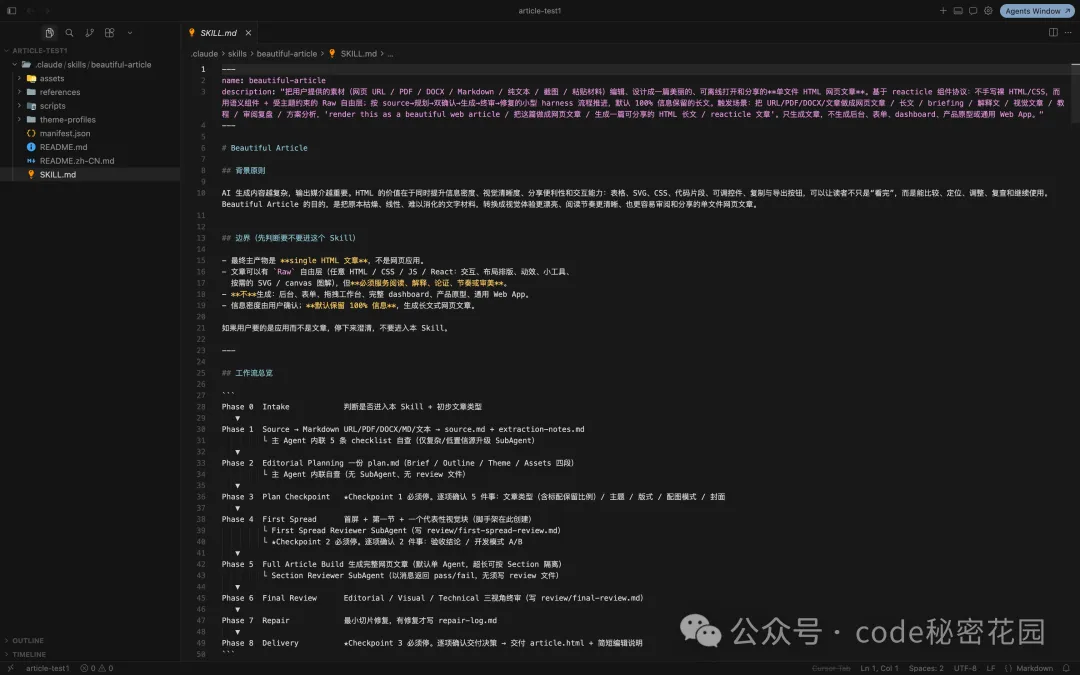Click README.md info file icon
Screen dimensions: 1080x675
tap(31, 147)
